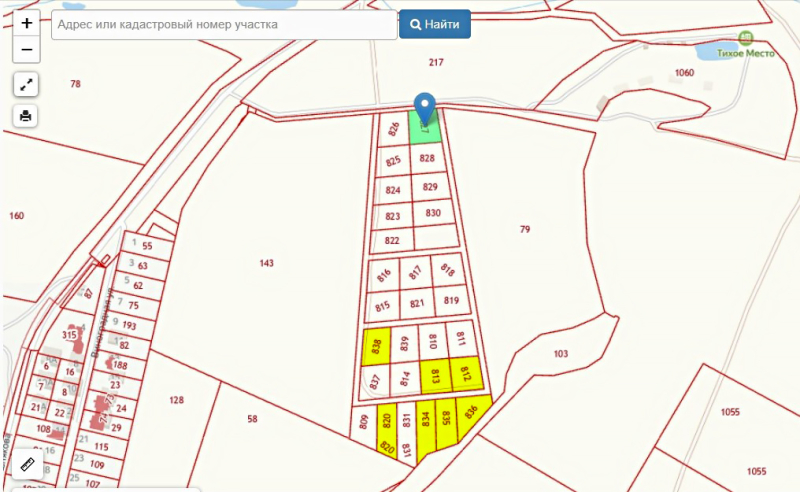The image size is (800, 492).
Task: Select parcel 816
Action: click(384, 276)
